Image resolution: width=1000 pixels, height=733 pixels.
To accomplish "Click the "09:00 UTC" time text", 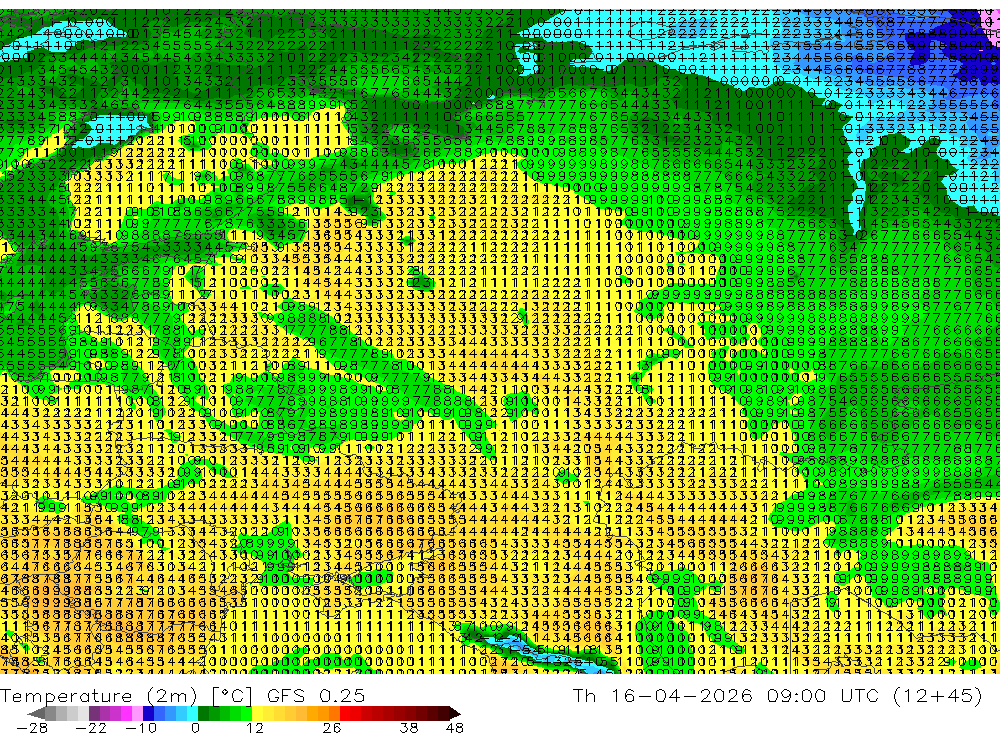I will [823, 695].
